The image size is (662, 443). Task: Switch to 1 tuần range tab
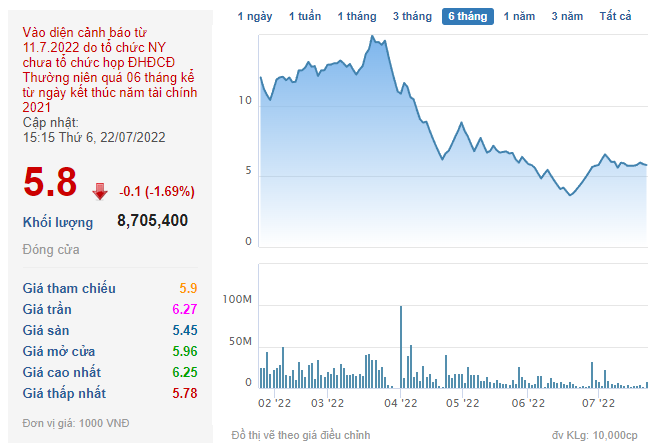(305, 17)
